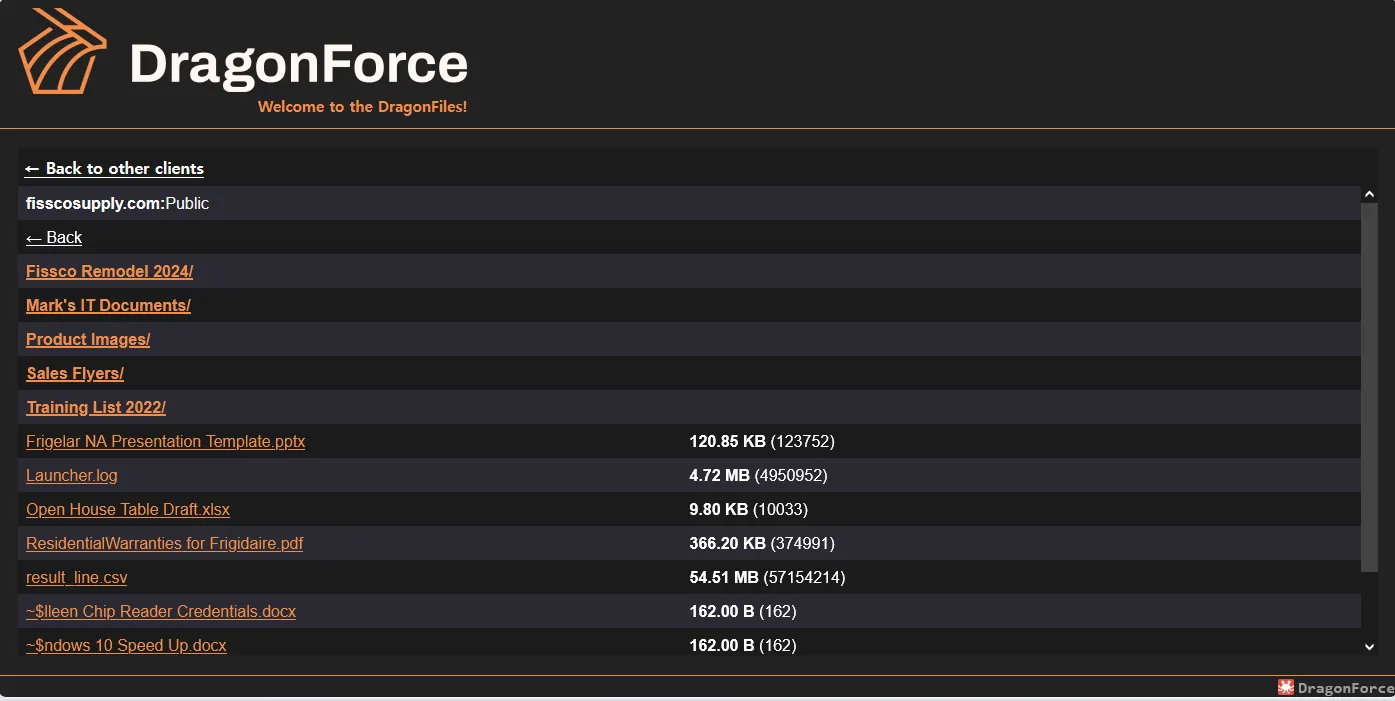Open ResidentialWarranties for Frigidaire.pdf
Image resolution: width=1395 pixels, height=701 pixels.
[x=165, y=544]
